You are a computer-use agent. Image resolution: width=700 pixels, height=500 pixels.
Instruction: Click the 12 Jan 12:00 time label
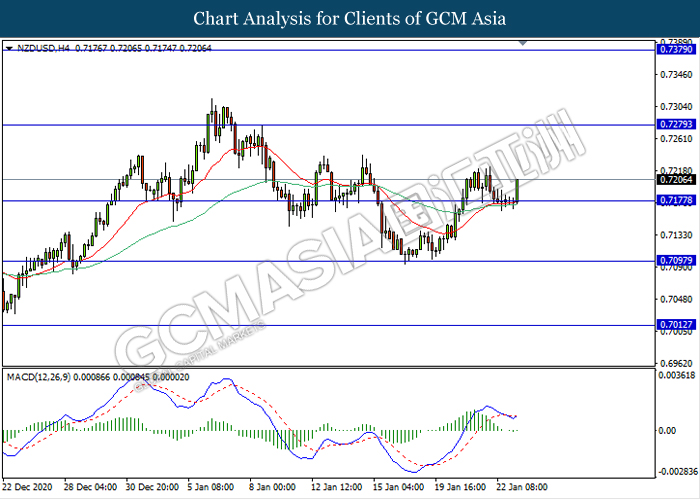click(336, 487)
